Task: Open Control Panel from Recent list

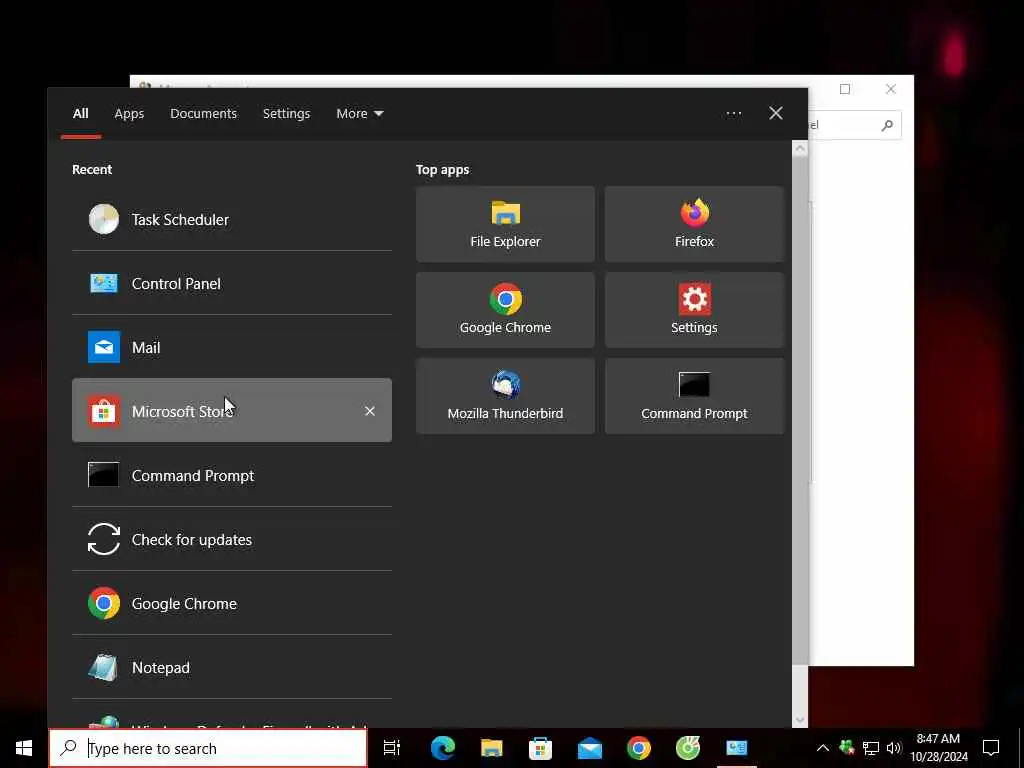Action: pos(232,283)
